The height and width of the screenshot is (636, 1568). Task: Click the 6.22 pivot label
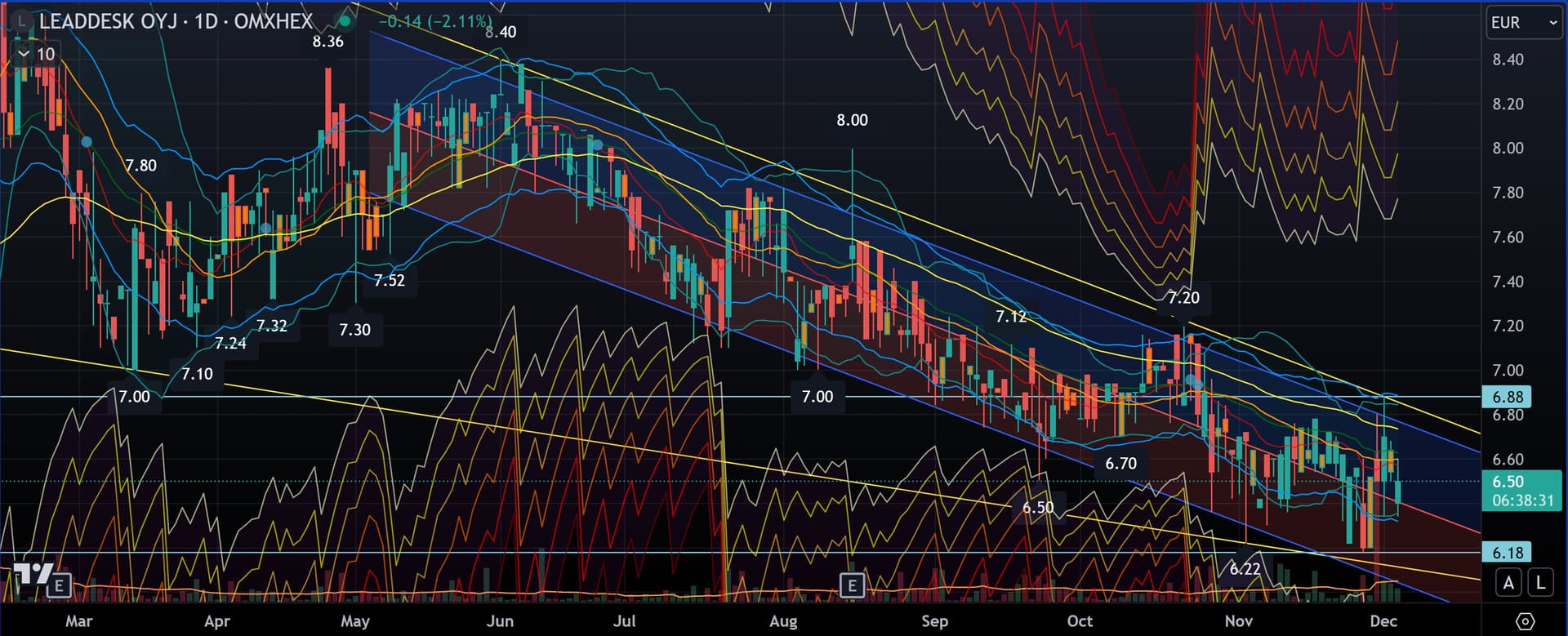pos(1245,569)
